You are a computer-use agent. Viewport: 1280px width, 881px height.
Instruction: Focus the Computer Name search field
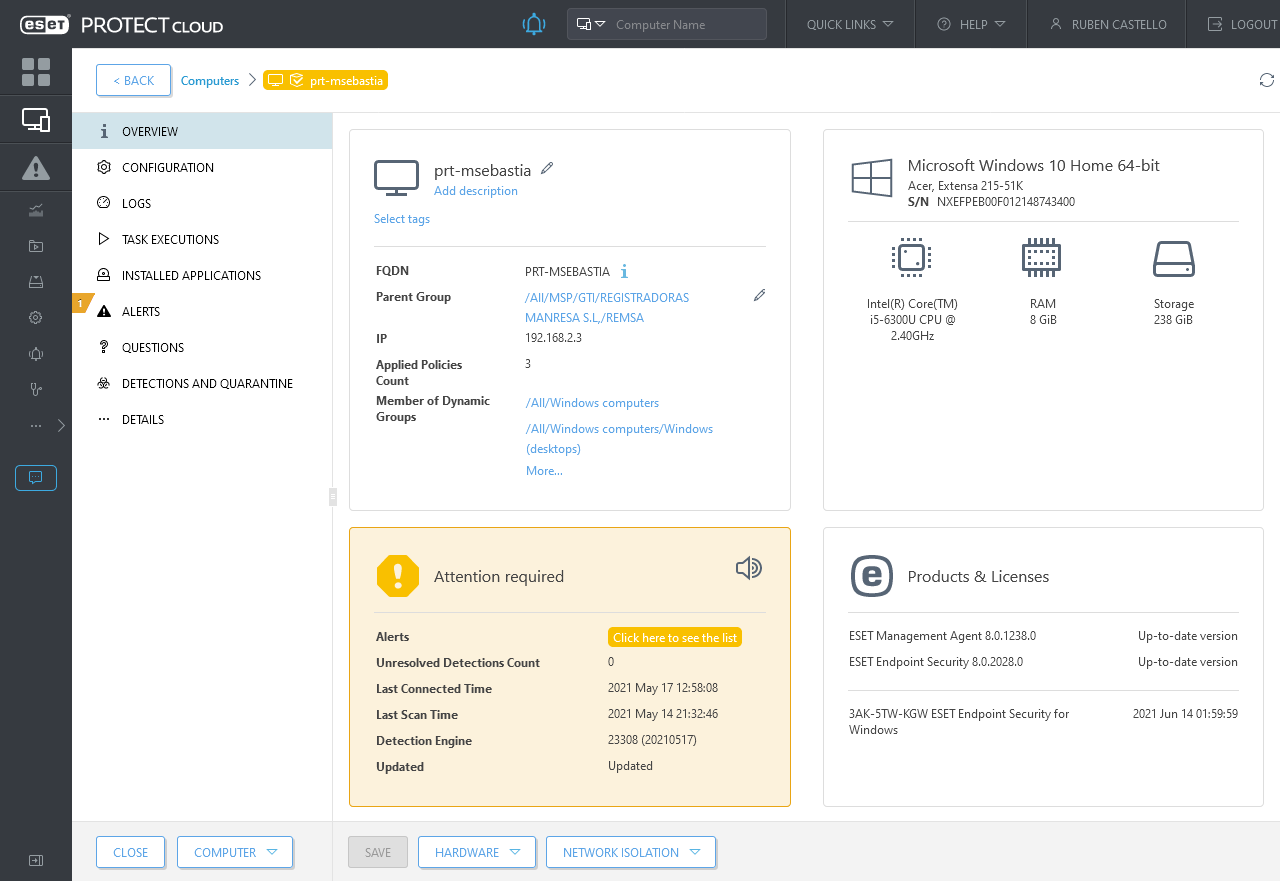(688, 24)
